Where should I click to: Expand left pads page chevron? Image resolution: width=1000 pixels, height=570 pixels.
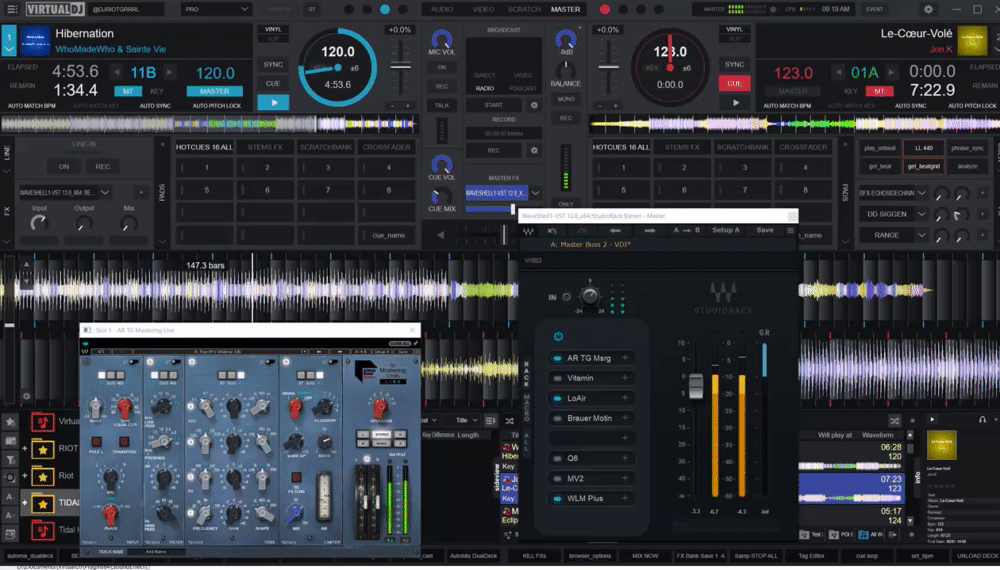[x=162, y=242]
